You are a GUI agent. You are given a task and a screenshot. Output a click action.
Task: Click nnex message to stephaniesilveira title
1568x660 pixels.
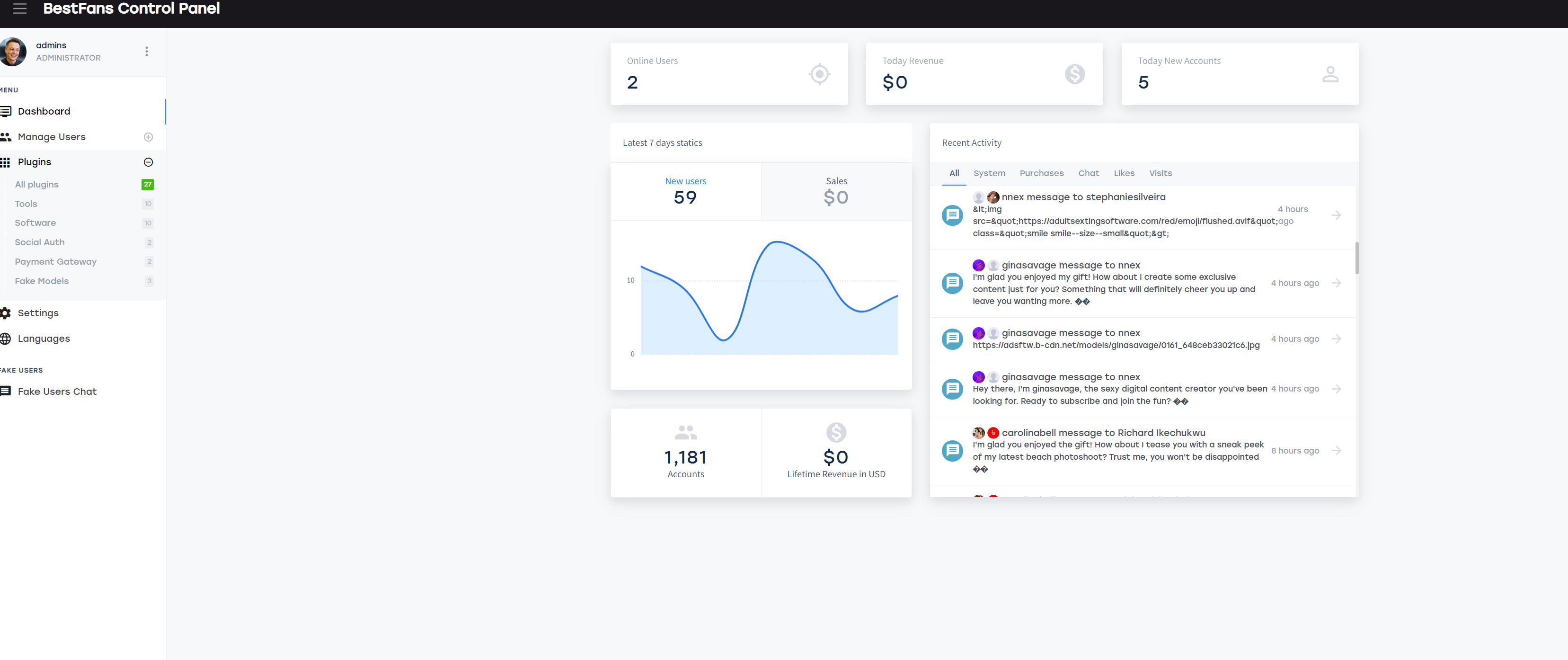tap(1084, 197)
